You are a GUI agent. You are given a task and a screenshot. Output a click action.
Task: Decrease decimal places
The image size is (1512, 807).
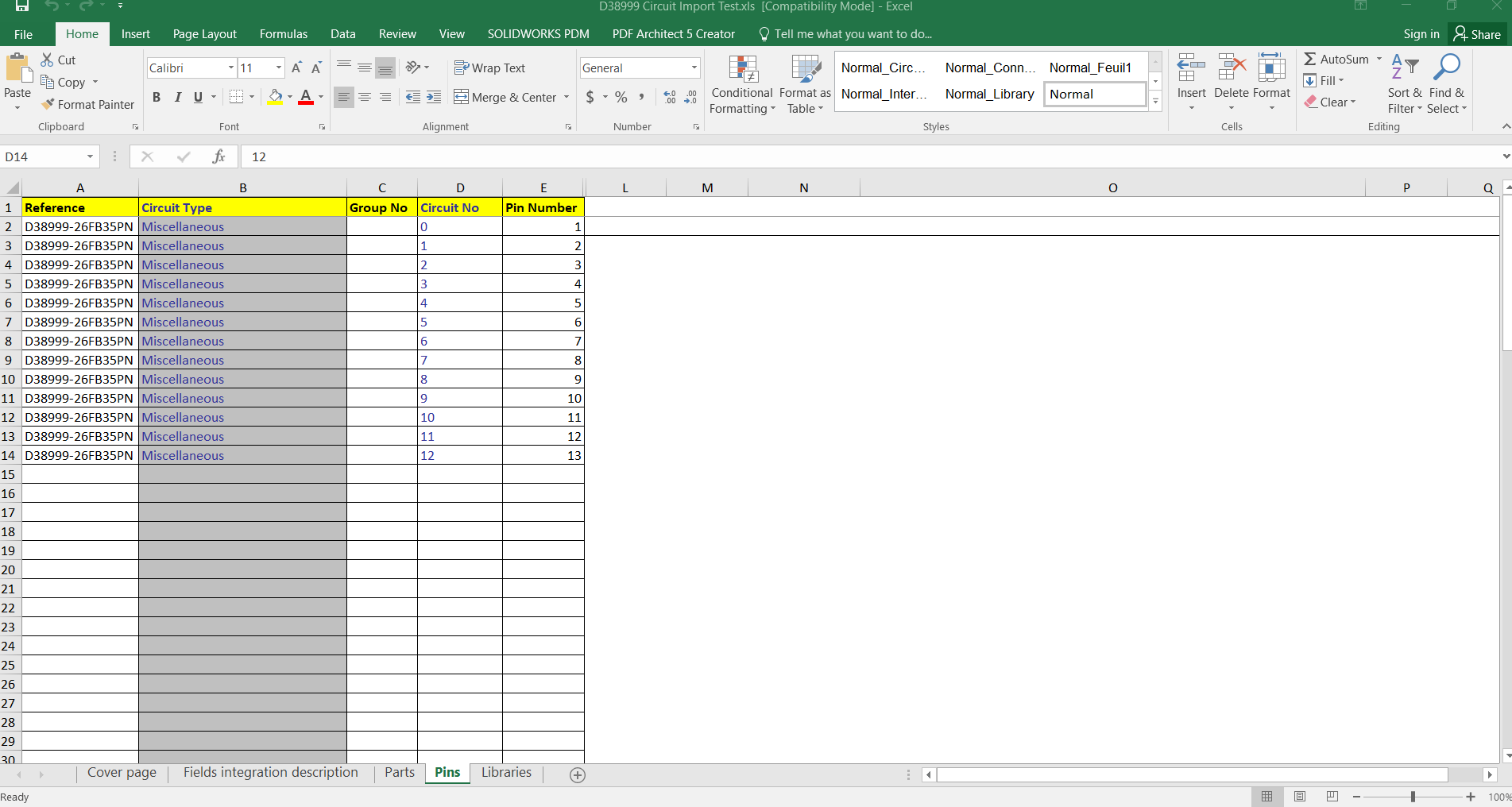690,97
